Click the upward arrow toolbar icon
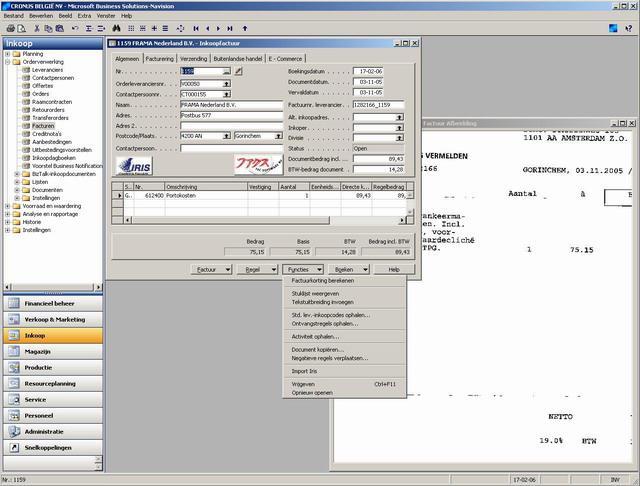 point(245,28)
